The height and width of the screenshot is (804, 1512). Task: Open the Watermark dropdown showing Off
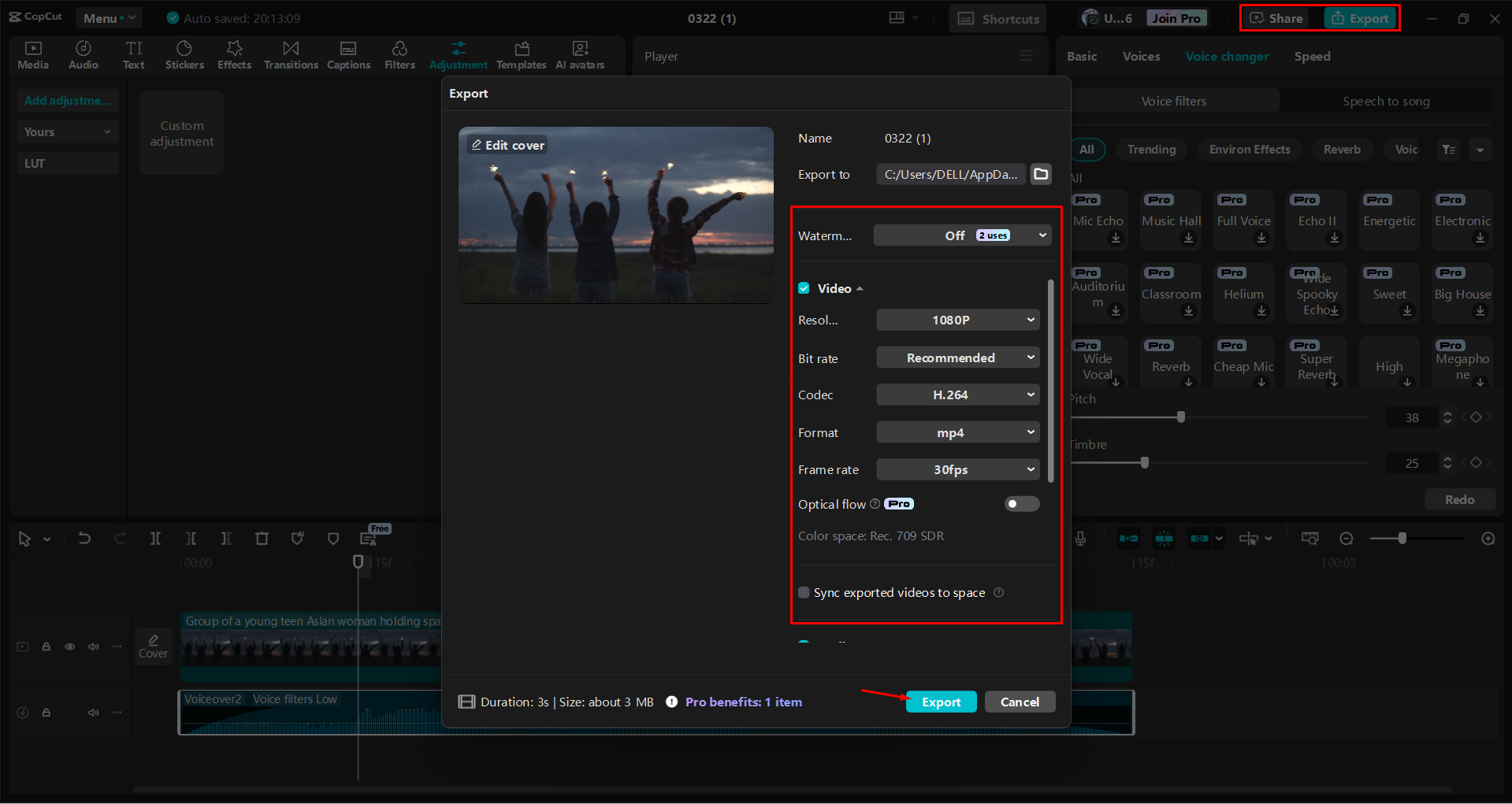coord(962,235)
